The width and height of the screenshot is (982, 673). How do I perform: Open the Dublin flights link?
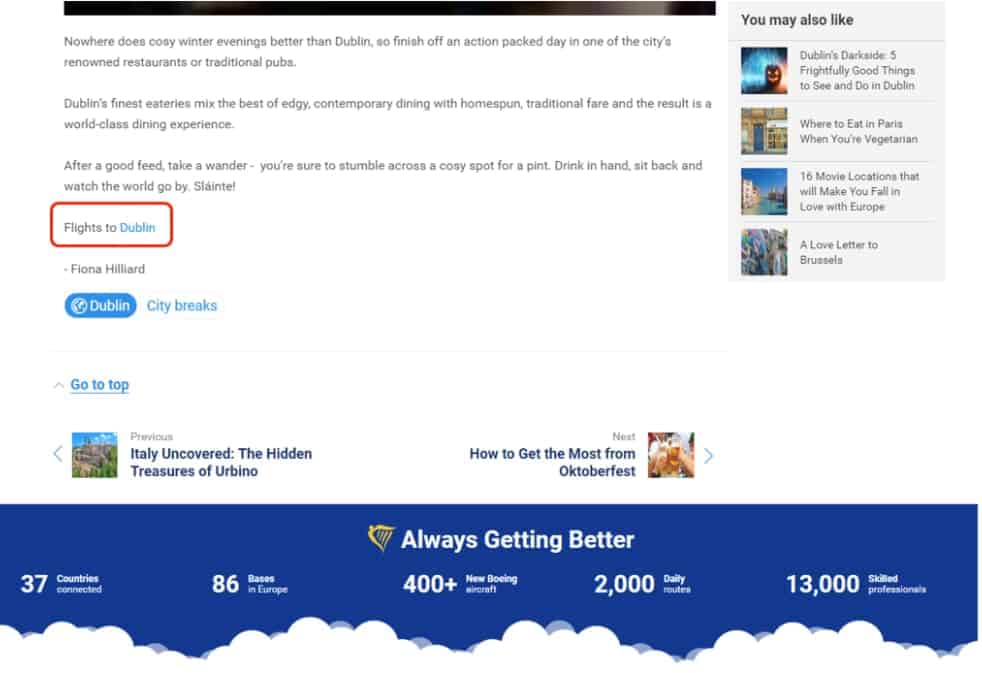click(137, 227)
